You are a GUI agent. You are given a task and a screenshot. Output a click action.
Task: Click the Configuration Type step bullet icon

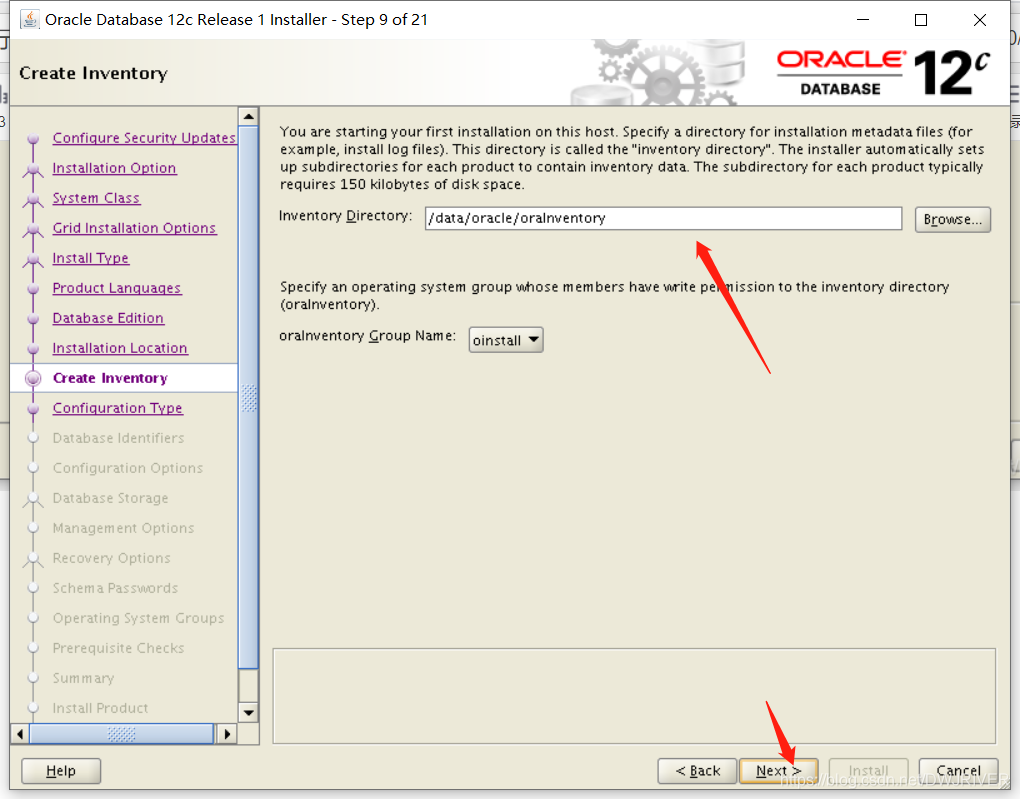(x=33, y=408)
